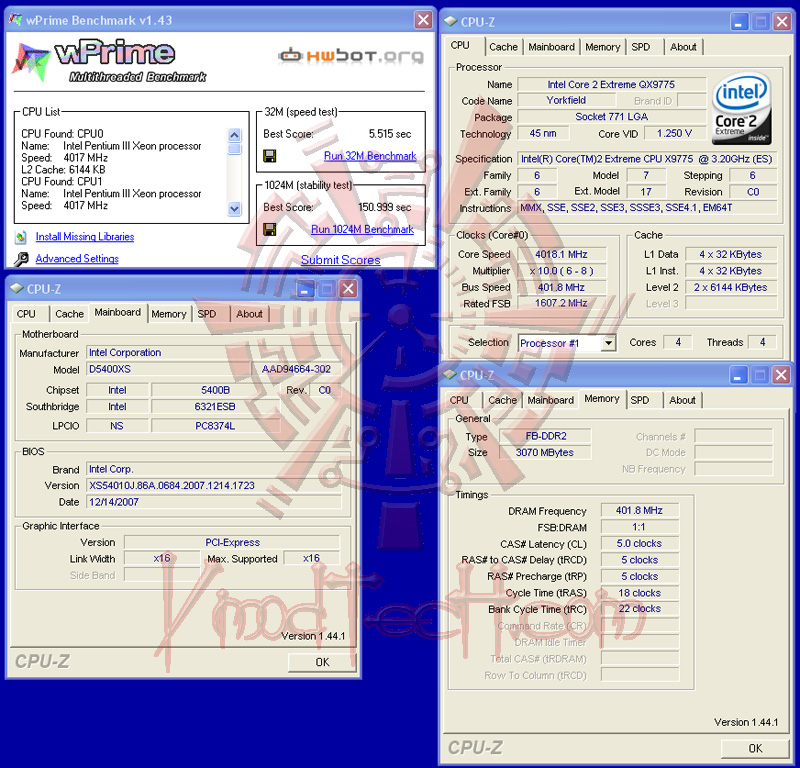Run the 1024M Benchmark
The image size is (800, 768).
[x=362, y=229]
